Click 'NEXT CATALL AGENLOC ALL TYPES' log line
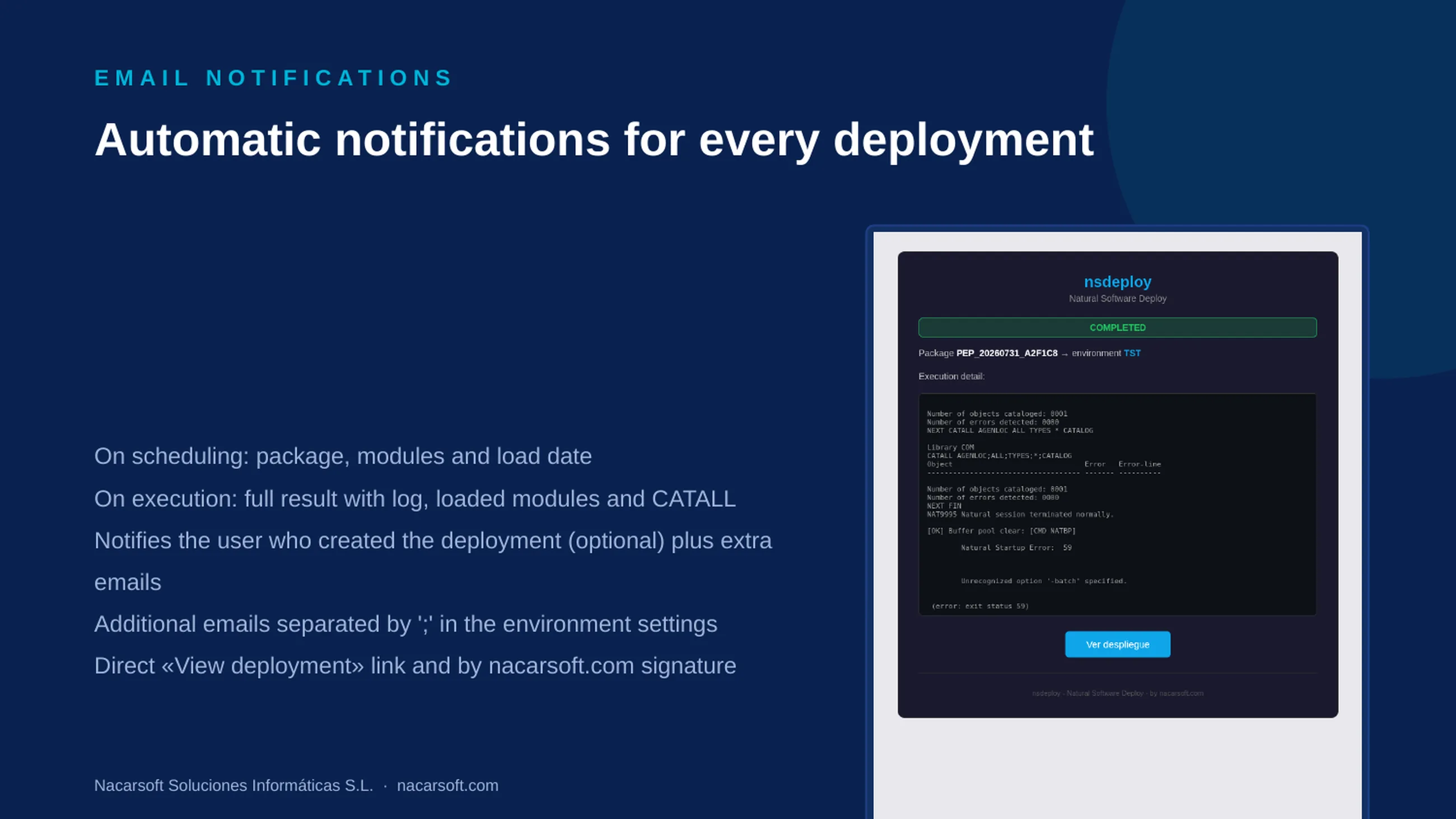The image size is (1456, 819). (1010, 431)
